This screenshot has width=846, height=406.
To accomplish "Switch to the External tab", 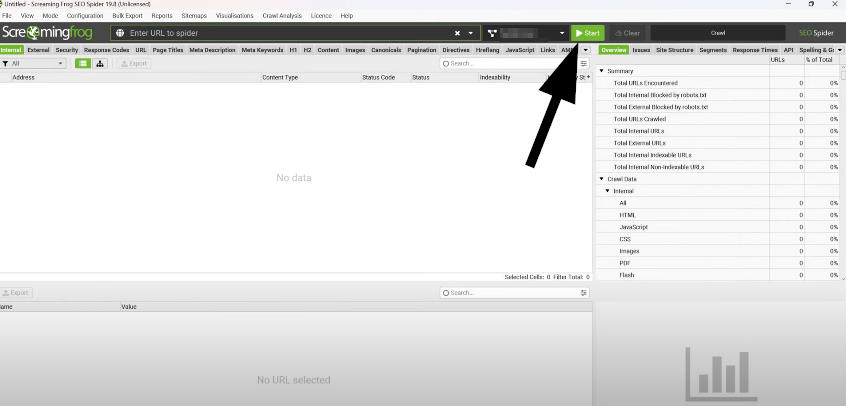I will (x=38, y=50).
